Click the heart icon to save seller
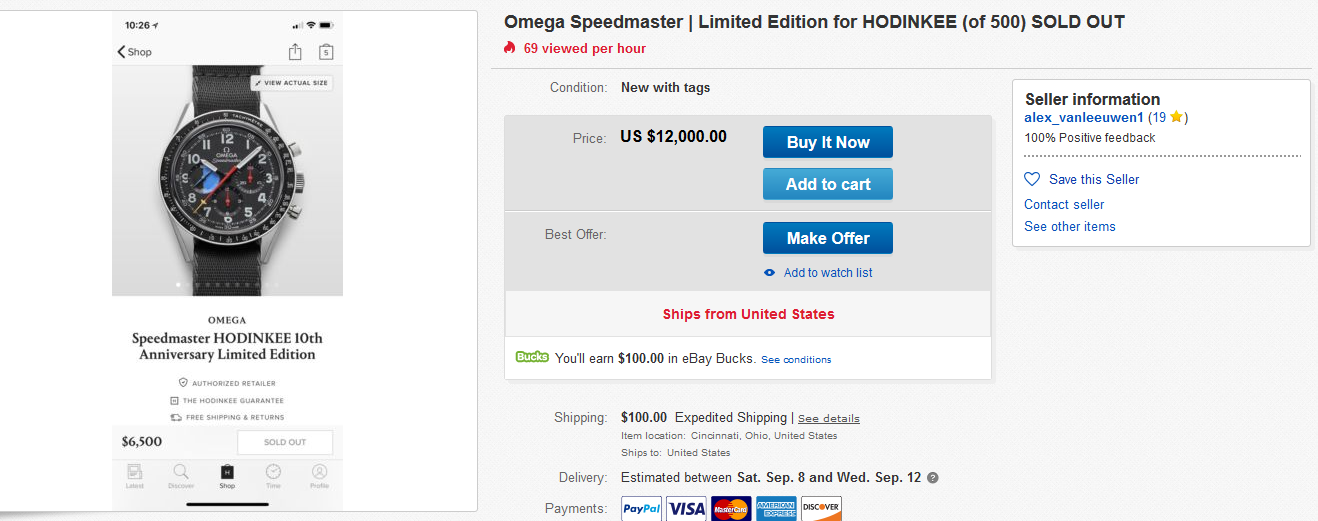The height and width of the screenshot is (521, 1318). 1033,179
